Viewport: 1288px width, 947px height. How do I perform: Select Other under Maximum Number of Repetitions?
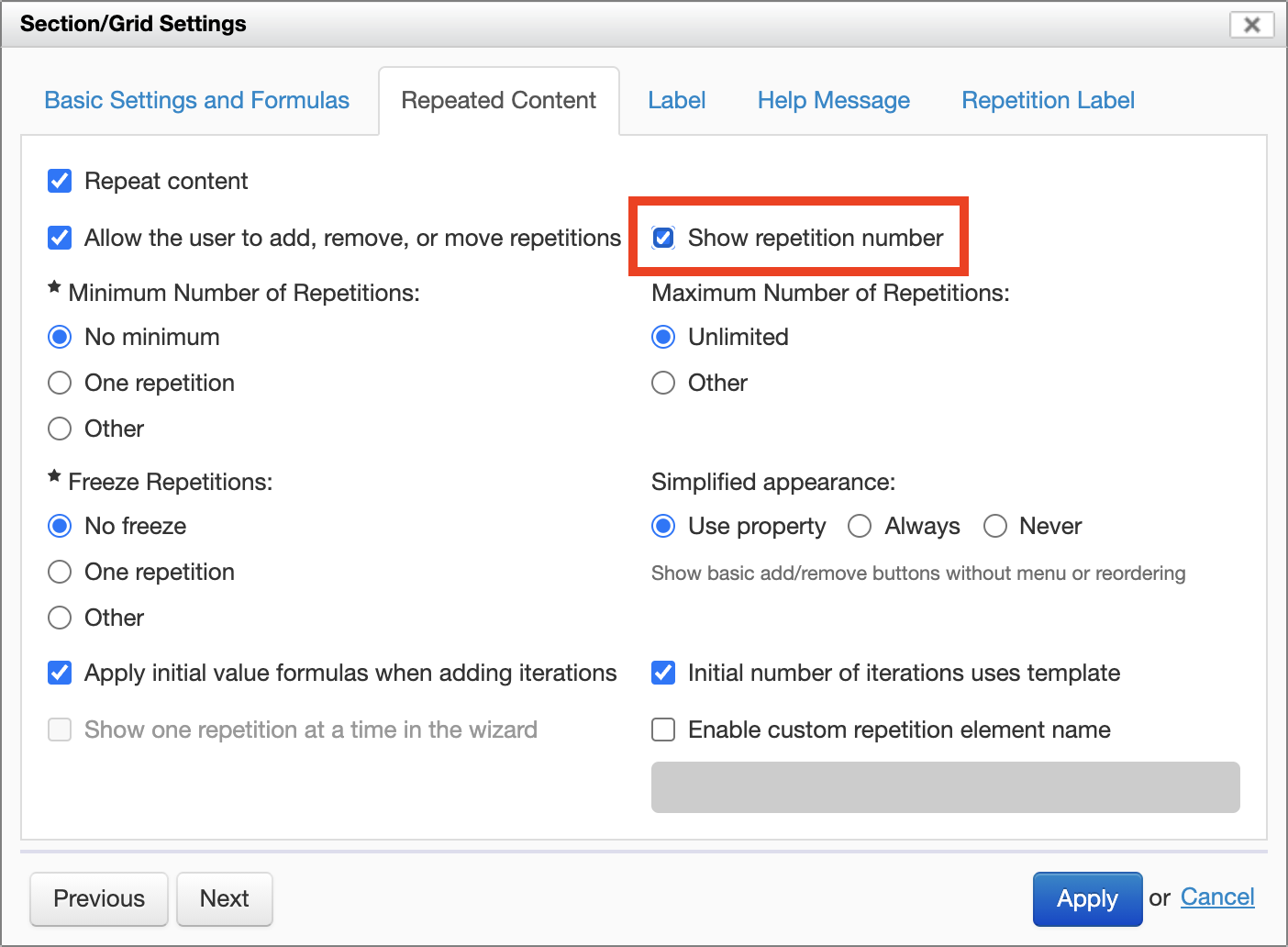pos(663,383)
